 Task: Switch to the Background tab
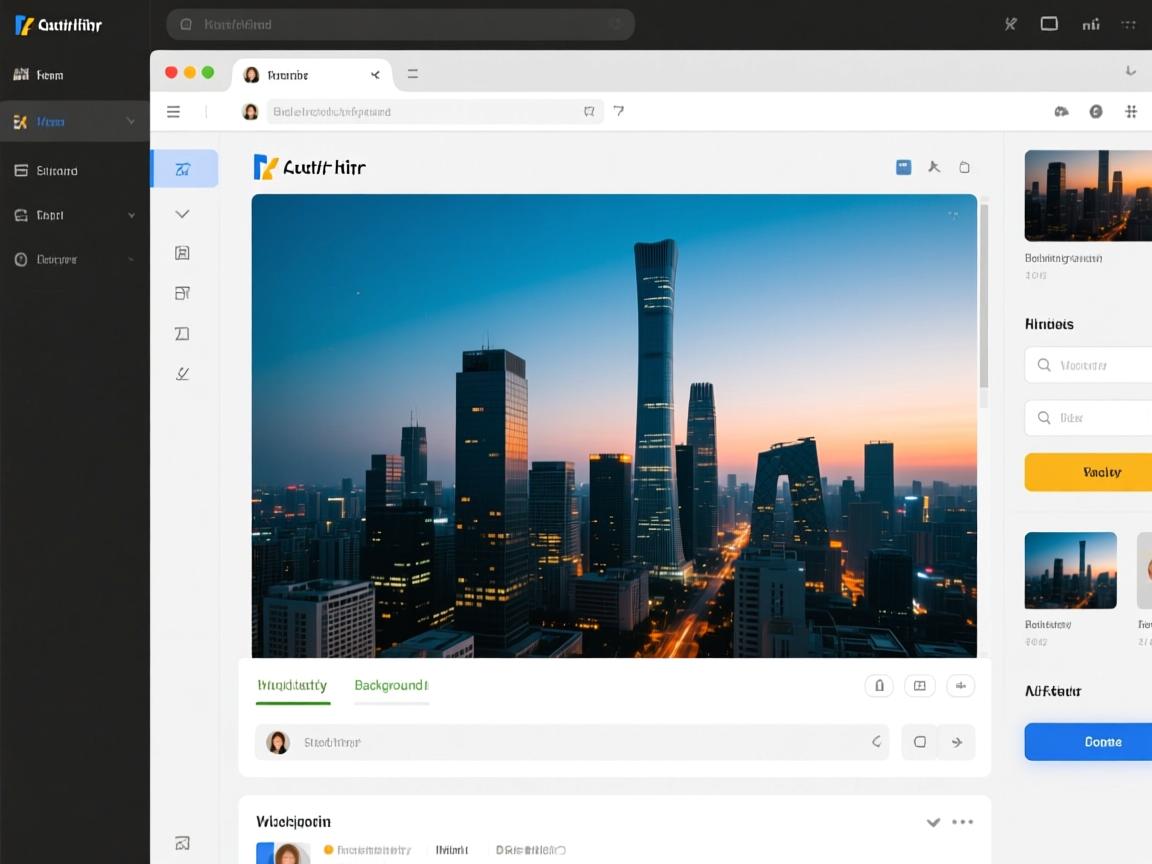point(391,686)
